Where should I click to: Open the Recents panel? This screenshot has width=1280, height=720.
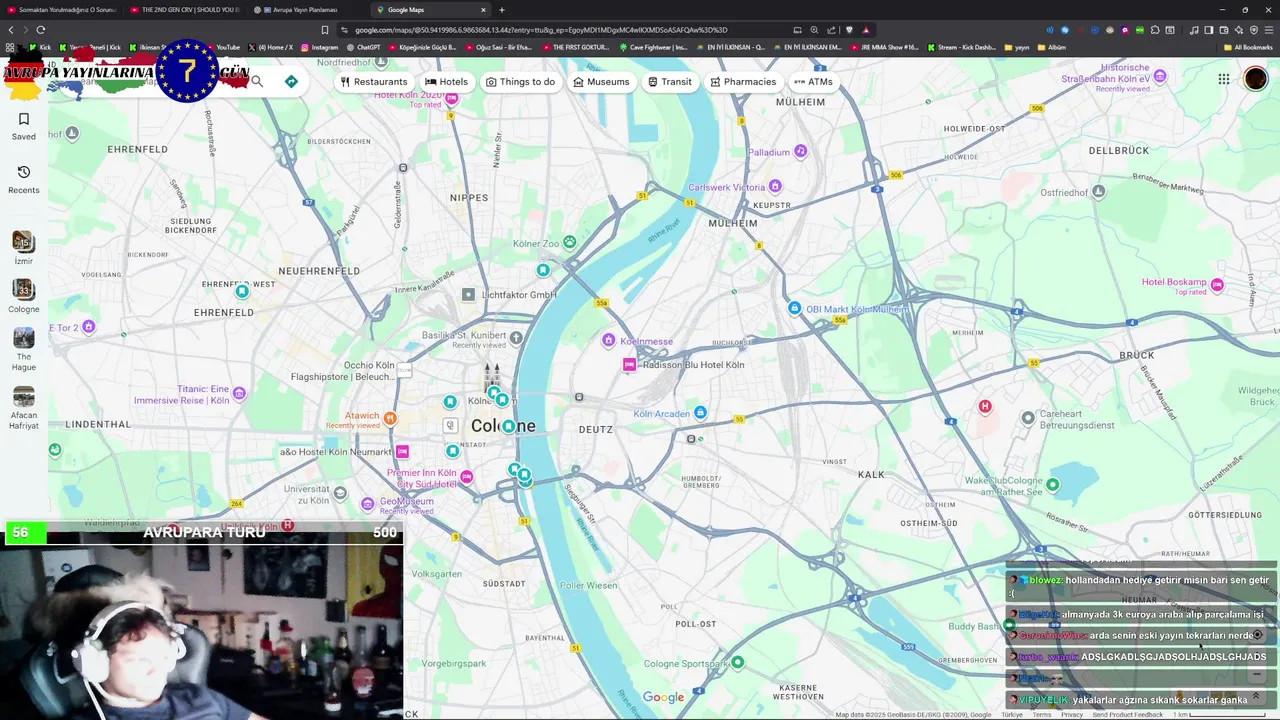tap(24, 180)
